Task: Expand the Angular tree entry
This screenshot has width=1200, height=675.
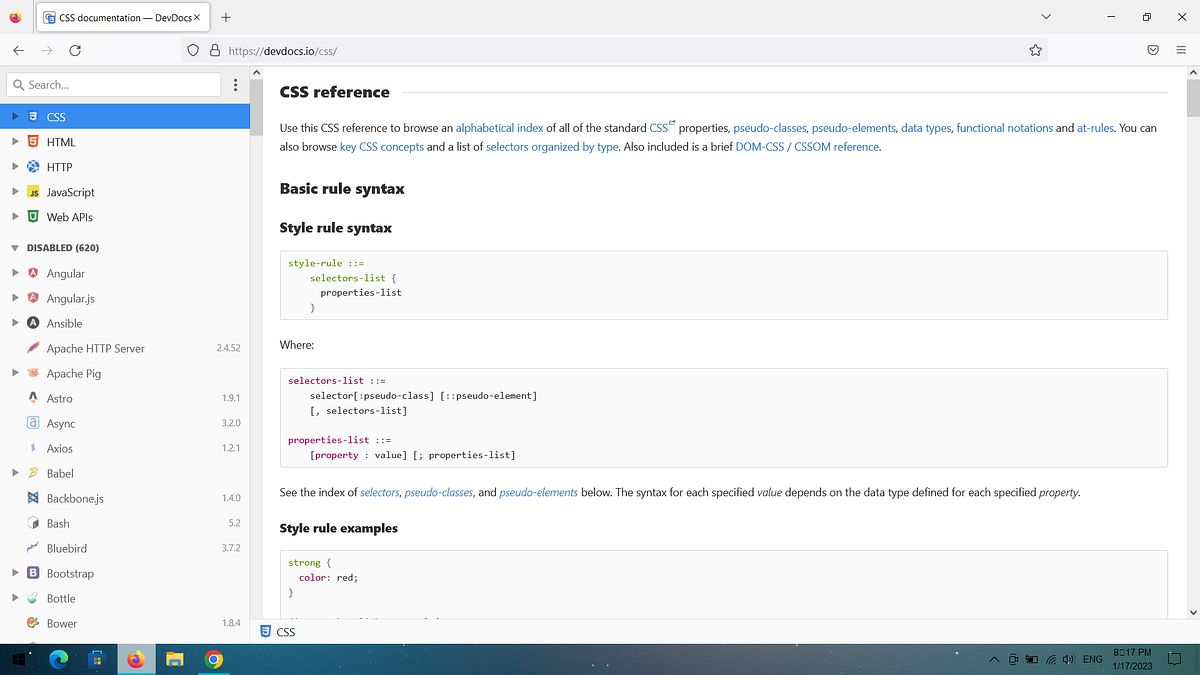Action: pos(14,273)
